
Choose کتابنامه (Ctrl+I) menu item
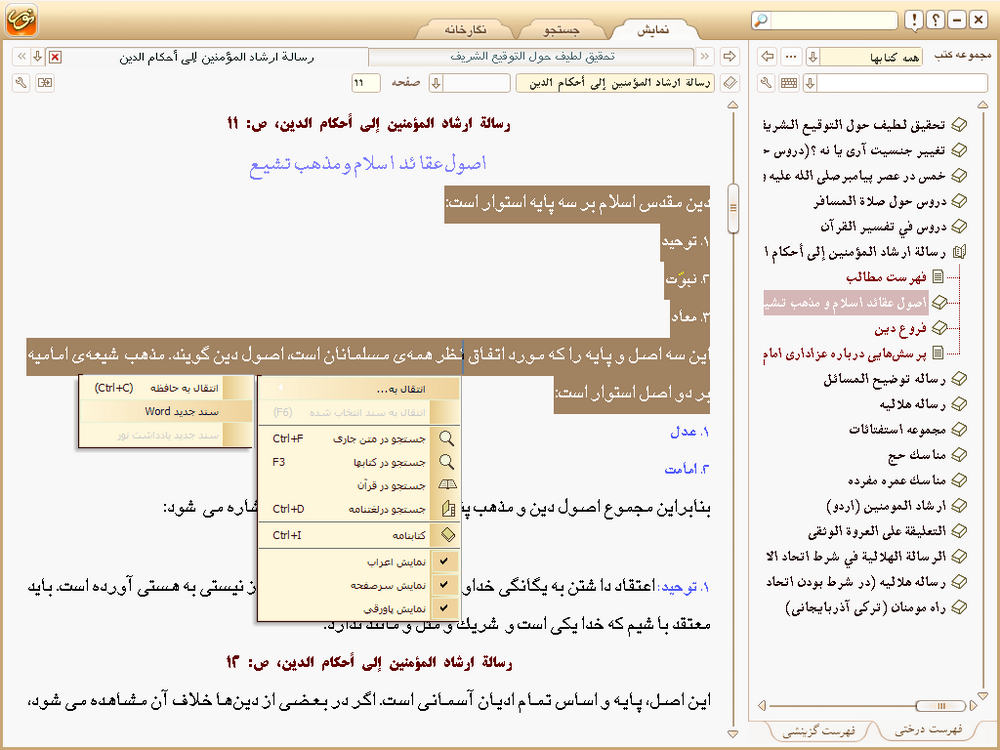pyautogui.click(x=359, y=535)
